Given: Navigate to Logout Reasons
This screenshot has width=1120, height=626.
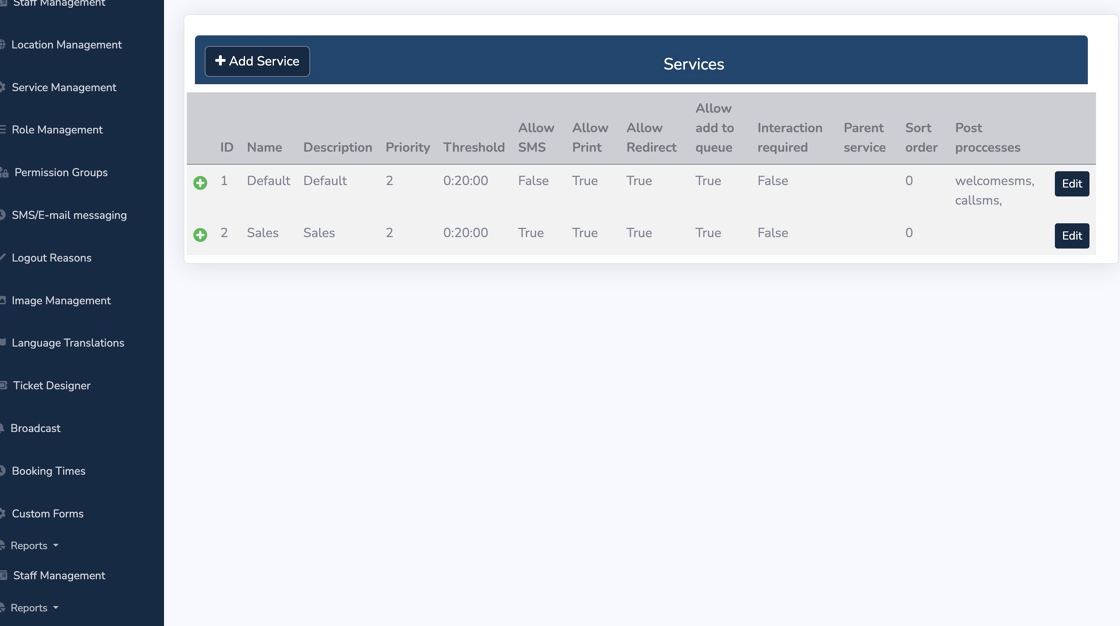Looking at the screenshot, I should click(x=51, y=258).
